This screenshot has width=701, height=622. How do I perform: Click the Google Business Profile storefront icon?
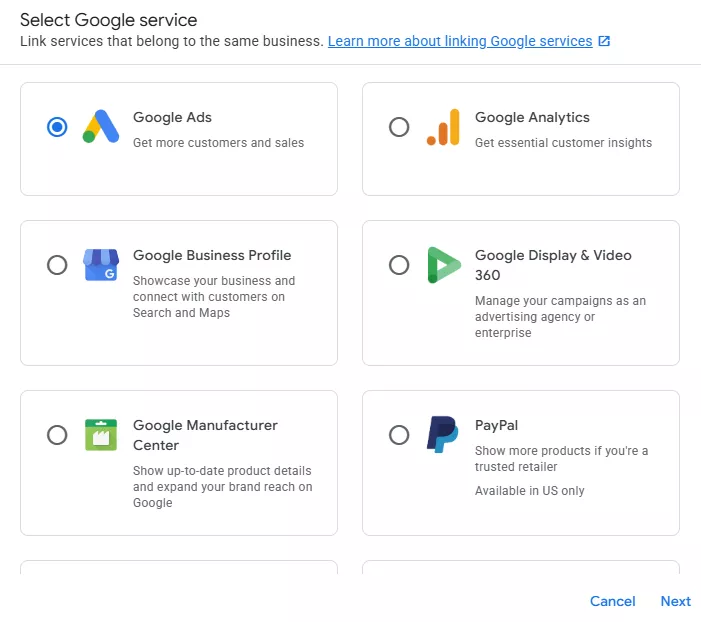pos(100,265)
